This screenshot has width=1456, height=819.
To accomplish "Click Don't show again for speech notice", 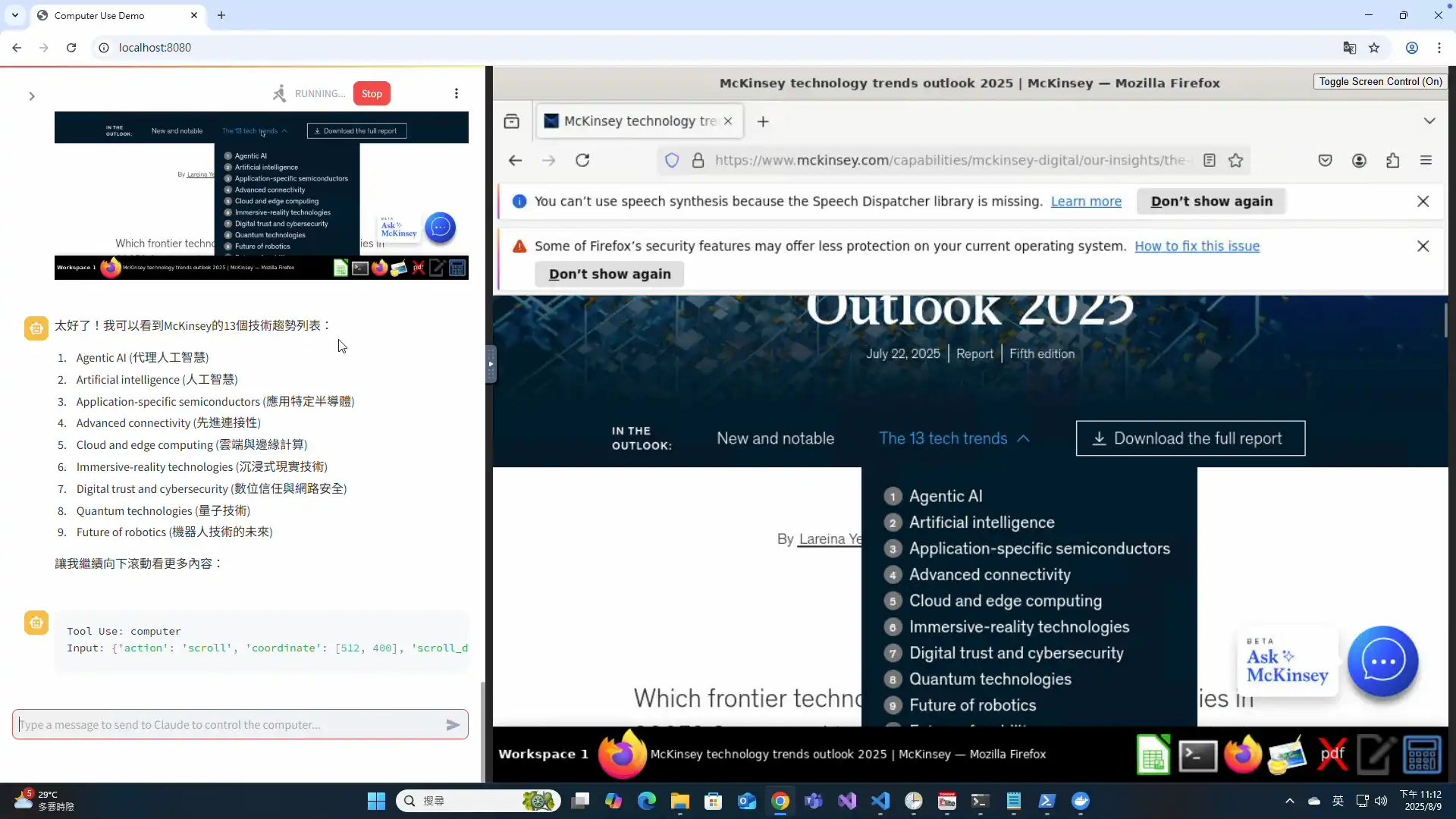I will tap(1212, 201).
